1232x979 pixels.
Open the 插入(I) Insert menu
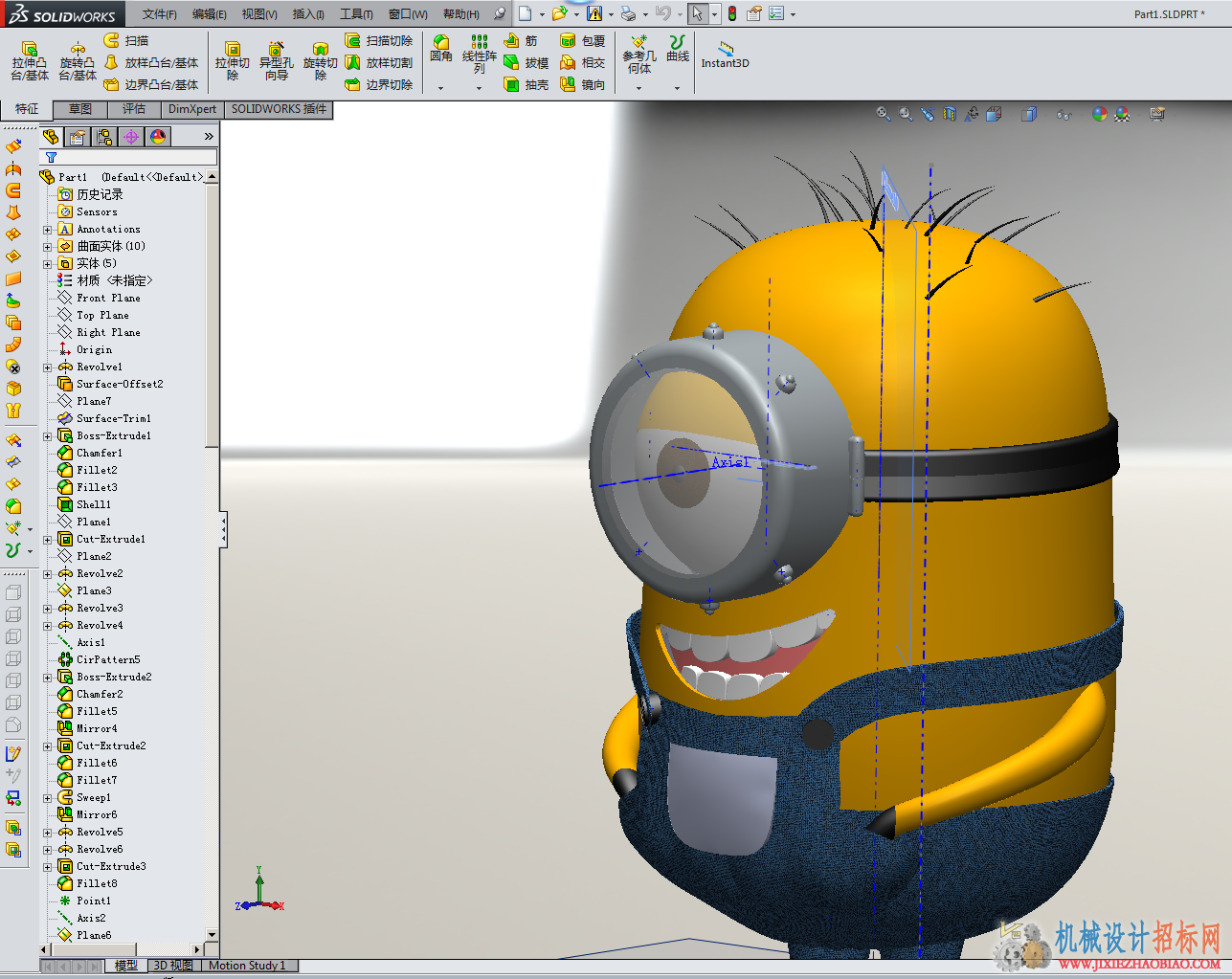click(x=308, y=14)
